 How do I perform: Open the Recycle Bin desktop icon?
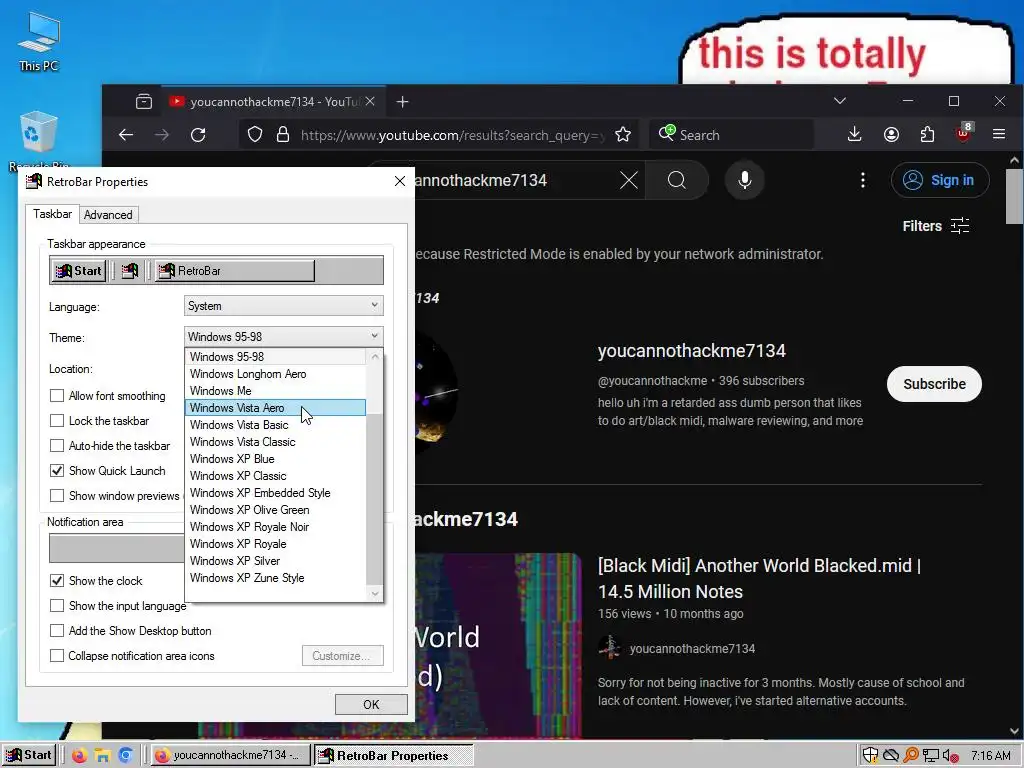39,138
